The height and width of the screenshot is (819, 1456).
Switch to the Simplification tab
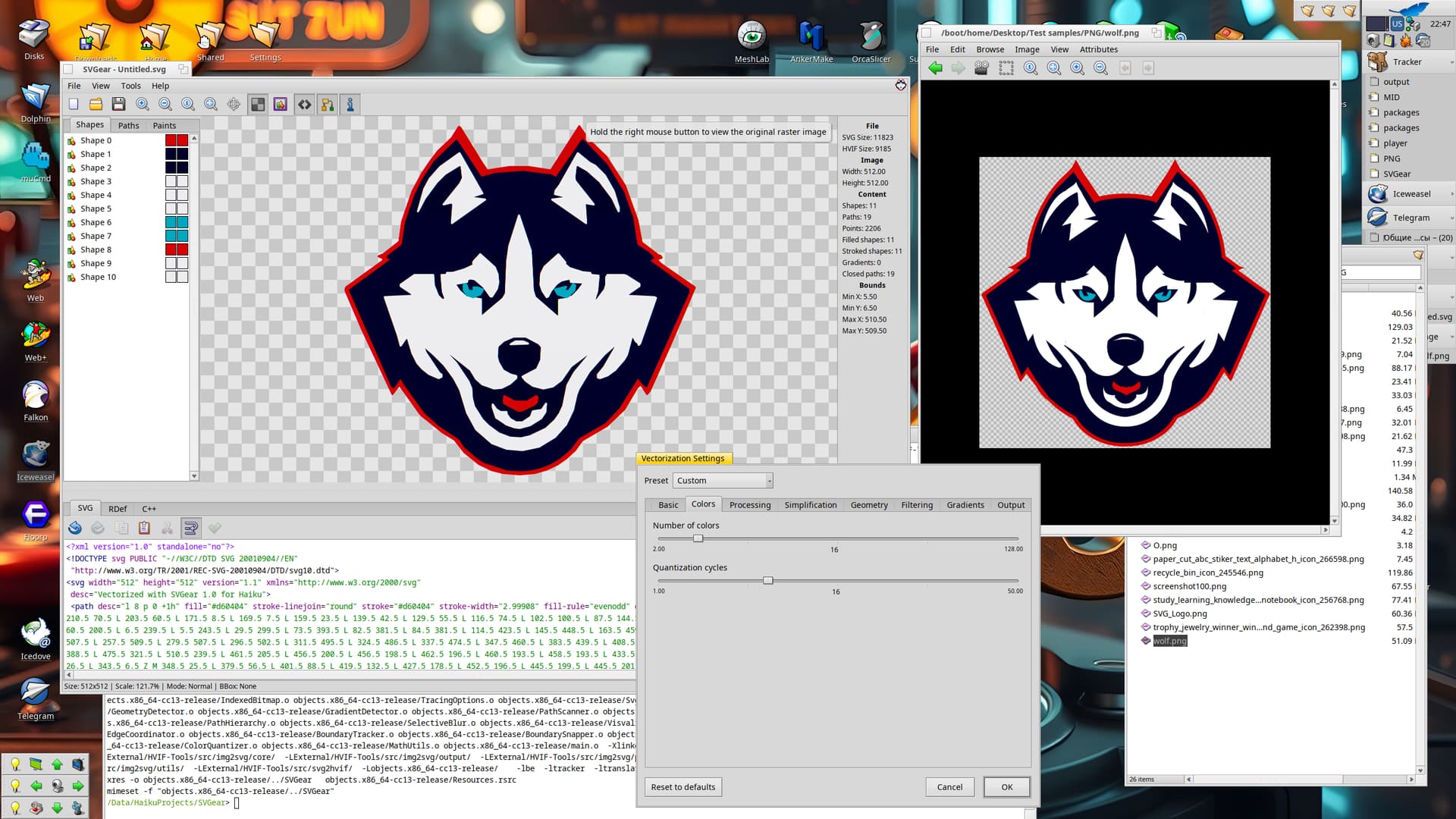tap(810, 505)
